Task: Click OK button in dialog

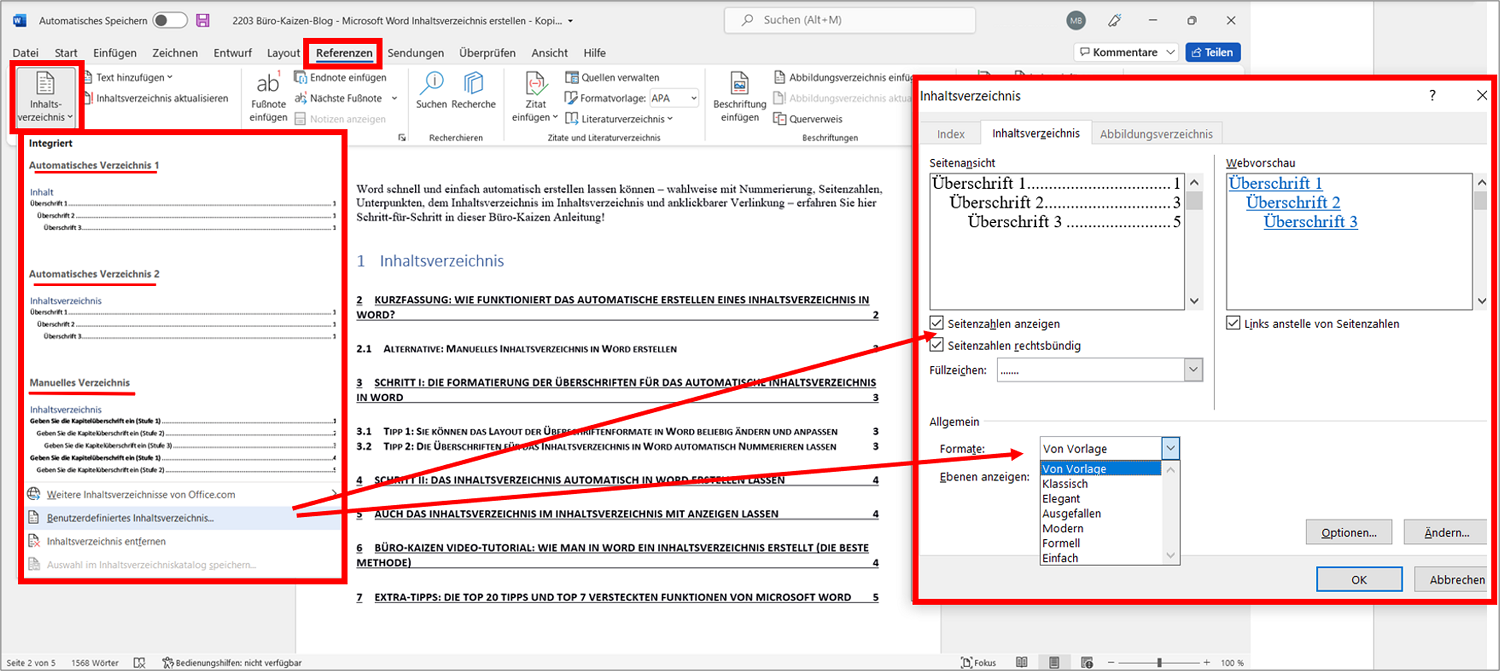Action: (1358, 579)
